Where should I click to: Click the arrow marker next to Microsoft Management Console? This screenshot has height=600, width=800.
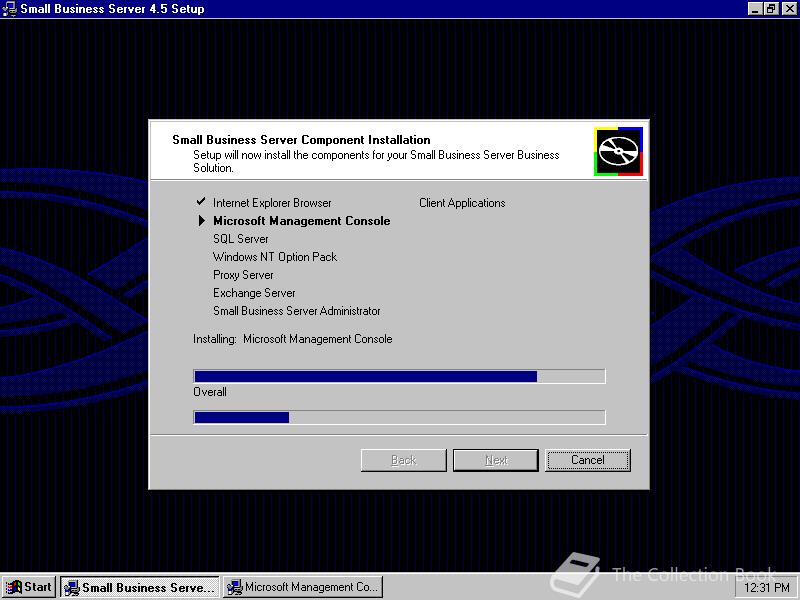click(200, 221)
